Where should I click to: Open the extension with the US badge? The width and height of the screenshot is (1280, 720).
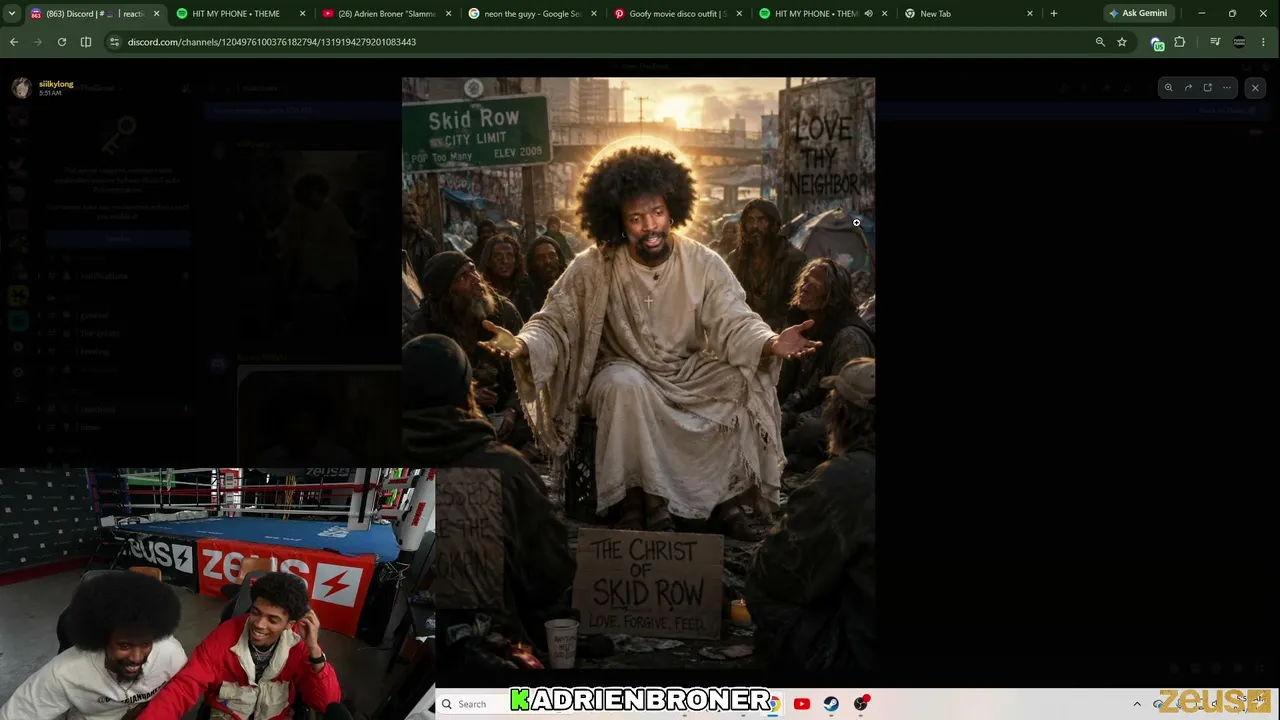pyautogui.click(x=1157, y=43)
